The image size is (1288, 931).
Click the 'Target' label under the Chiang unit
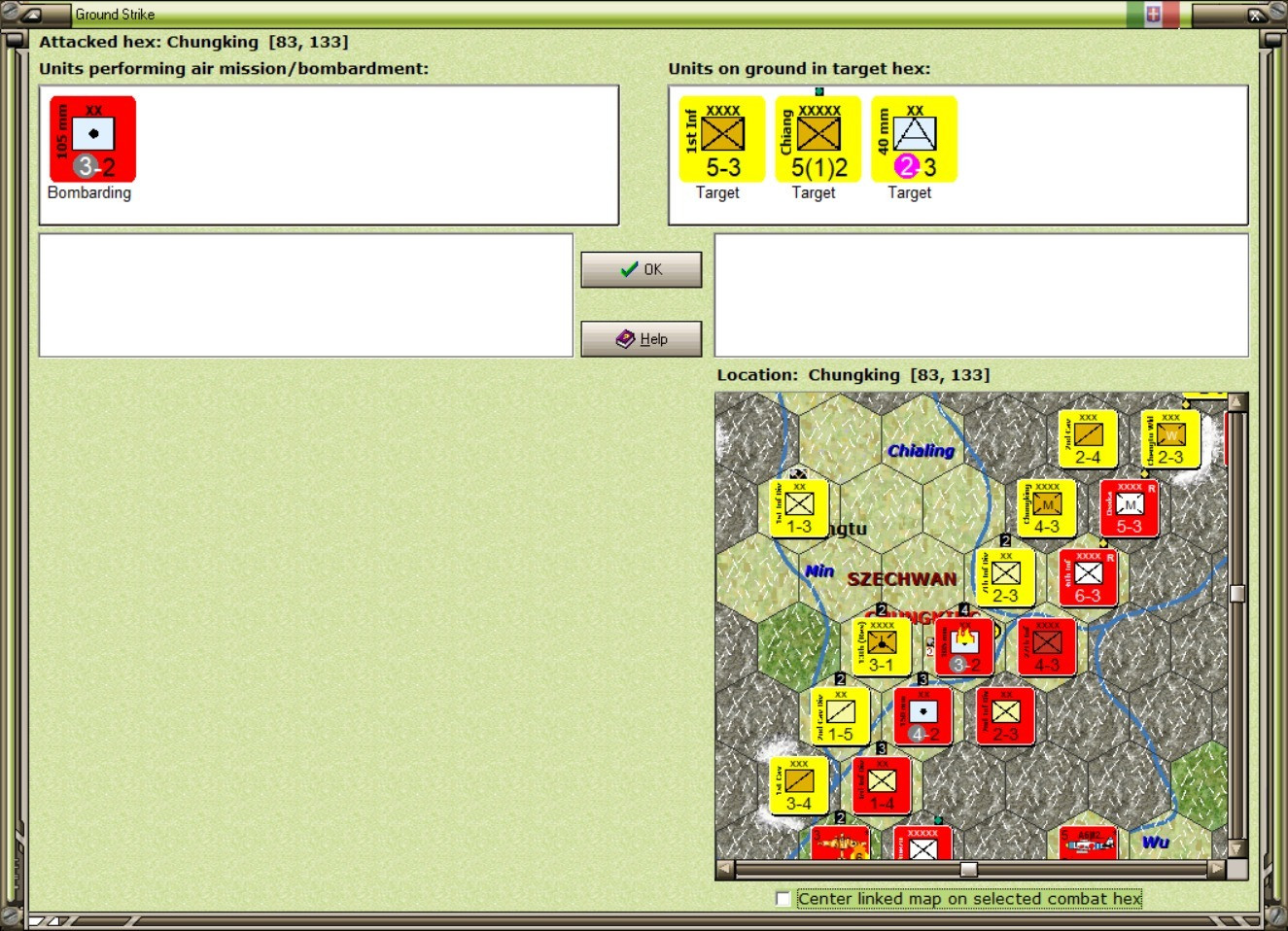[x=814, y=192]
